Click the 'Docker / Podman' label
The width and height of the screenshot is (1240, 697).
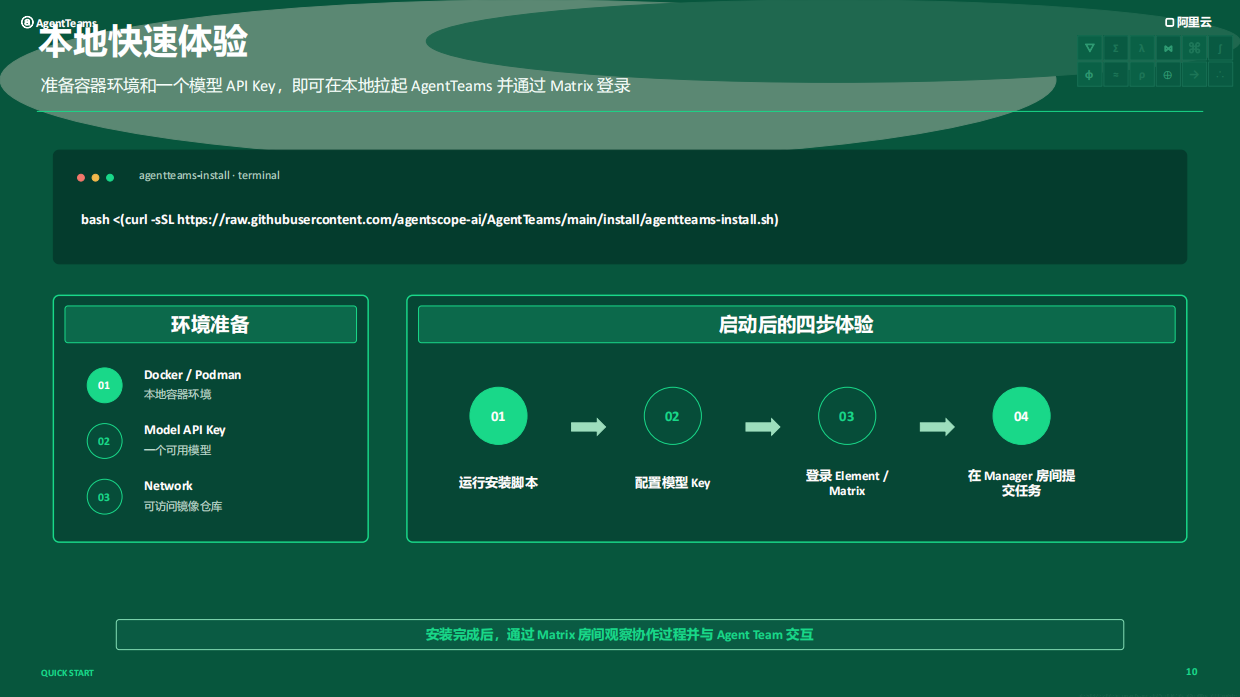click(192, 375)
